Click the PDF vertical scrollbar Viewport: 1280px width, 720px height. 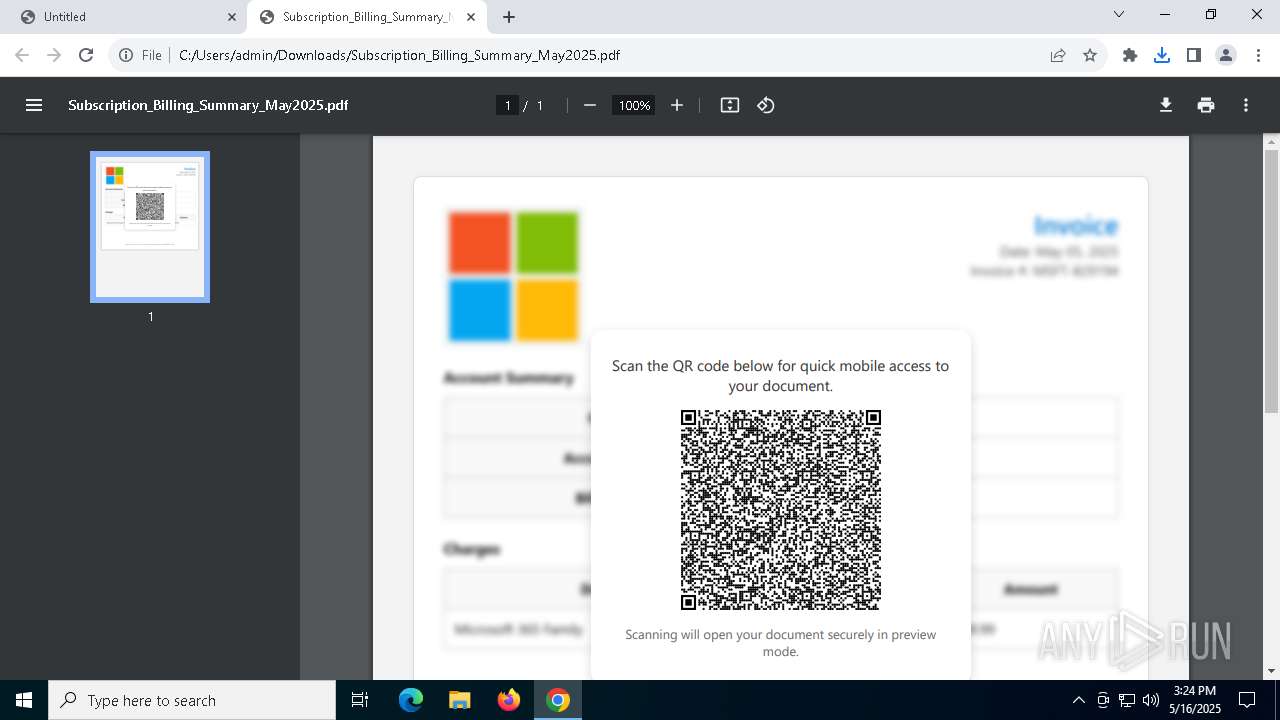click(x=1271, y=280)
